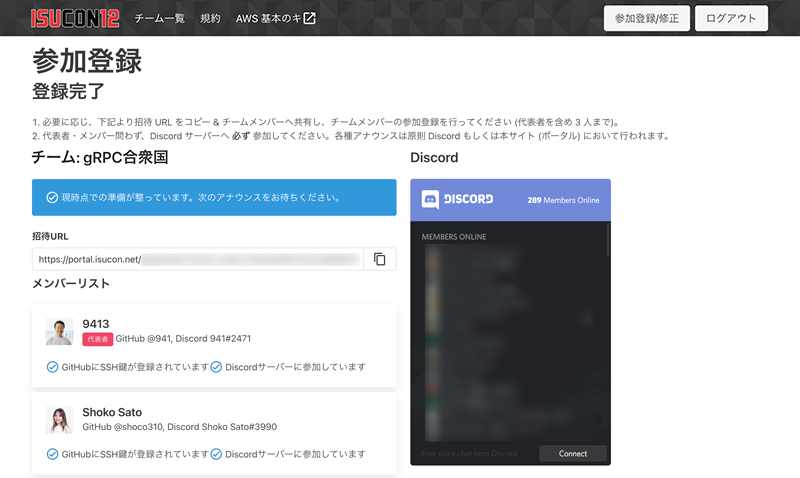Click the text GitHub @941, Discord 941#2471
800x478 pixels.
pos(183,339)
